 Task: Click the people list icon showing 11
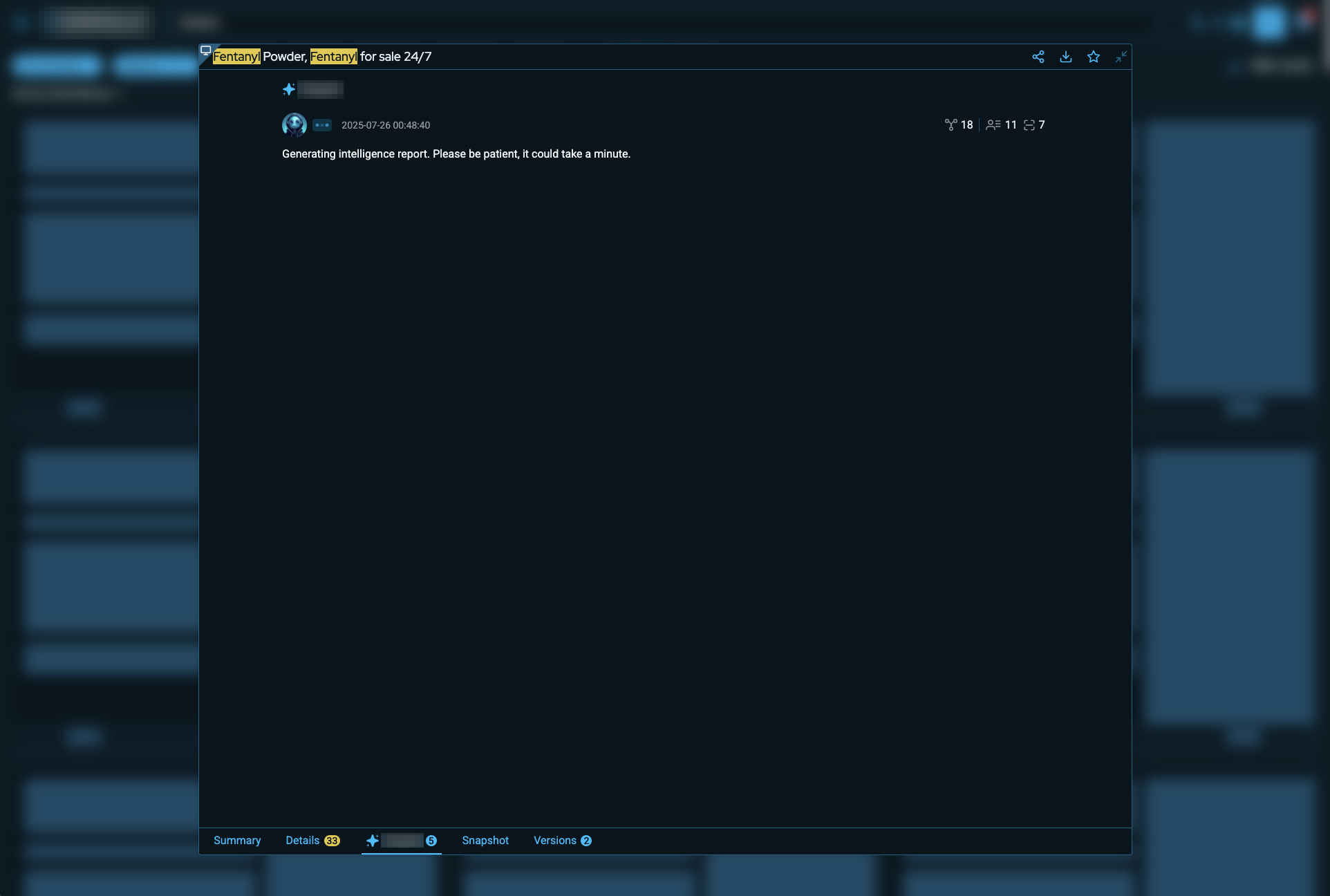click(x=993, y=125)
